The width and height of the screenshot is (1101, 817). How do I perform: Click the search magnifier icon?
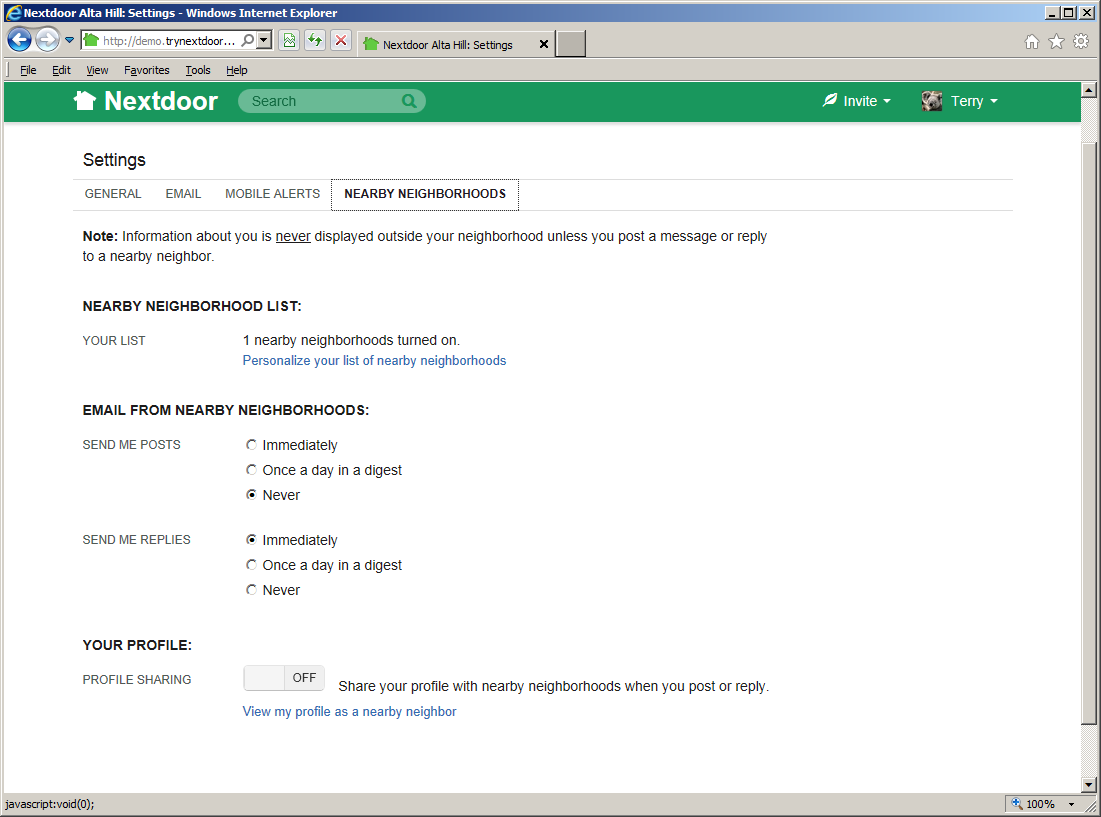[x=409, y=100]
